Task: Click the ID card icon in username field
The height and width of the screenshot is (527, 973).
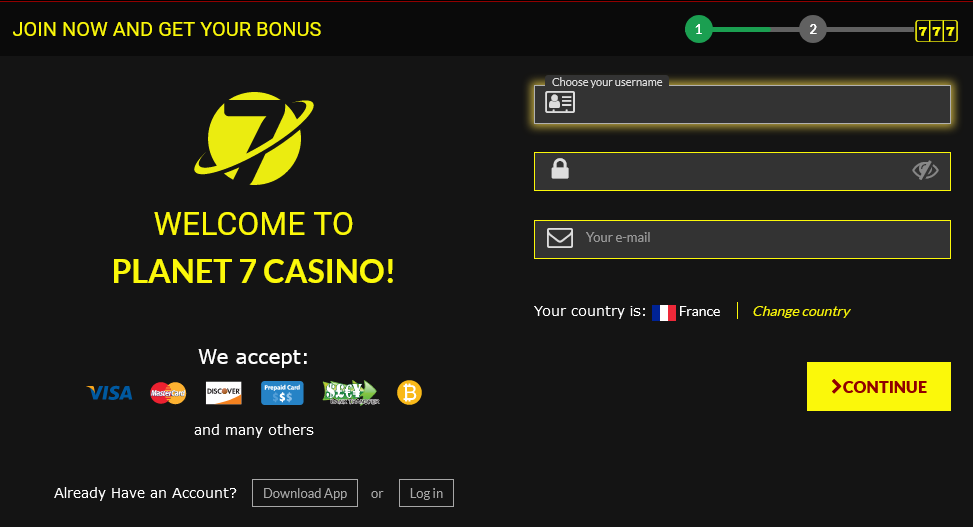Action: click(560, 102)
